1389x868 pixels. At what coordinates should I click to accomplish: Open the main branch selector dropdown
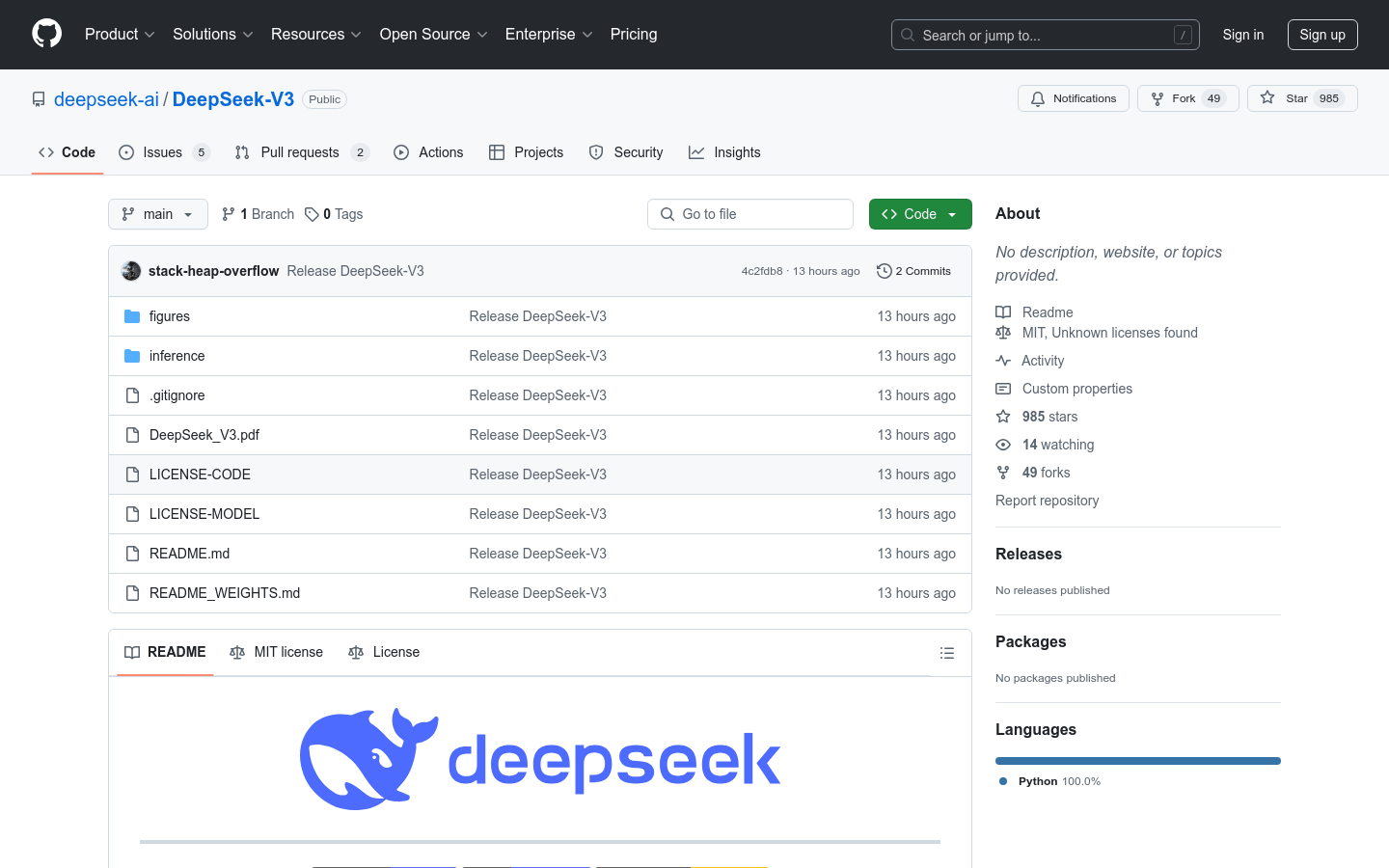158,214
